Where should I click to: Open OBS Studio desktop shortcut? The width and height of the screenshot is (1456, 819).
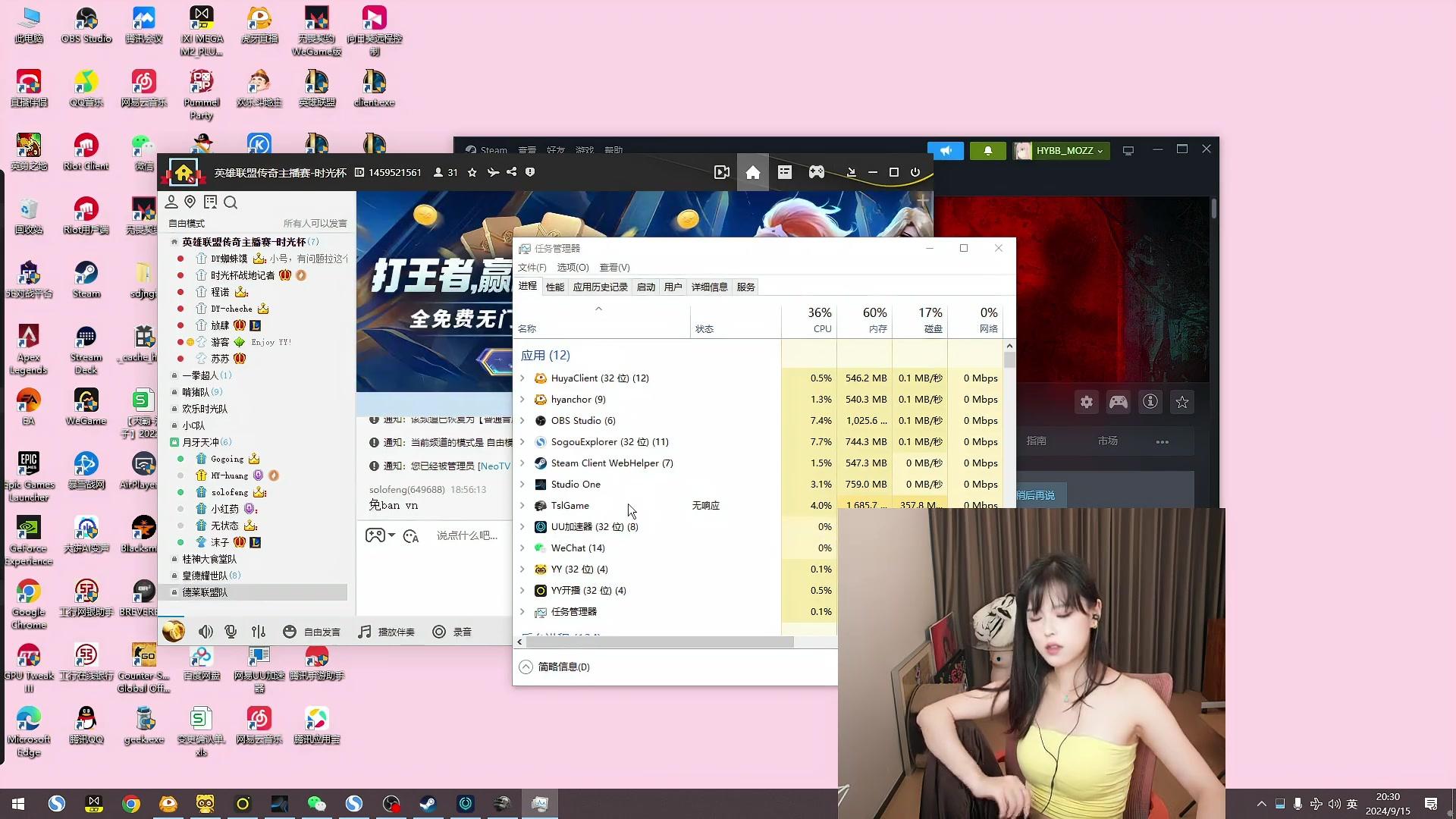pyautogui.click(x=86, y=25)
